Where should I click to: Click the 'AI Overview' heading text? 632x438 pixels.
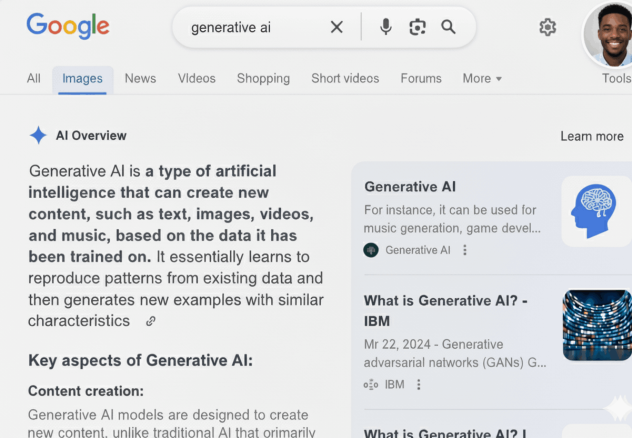point(91,136)
